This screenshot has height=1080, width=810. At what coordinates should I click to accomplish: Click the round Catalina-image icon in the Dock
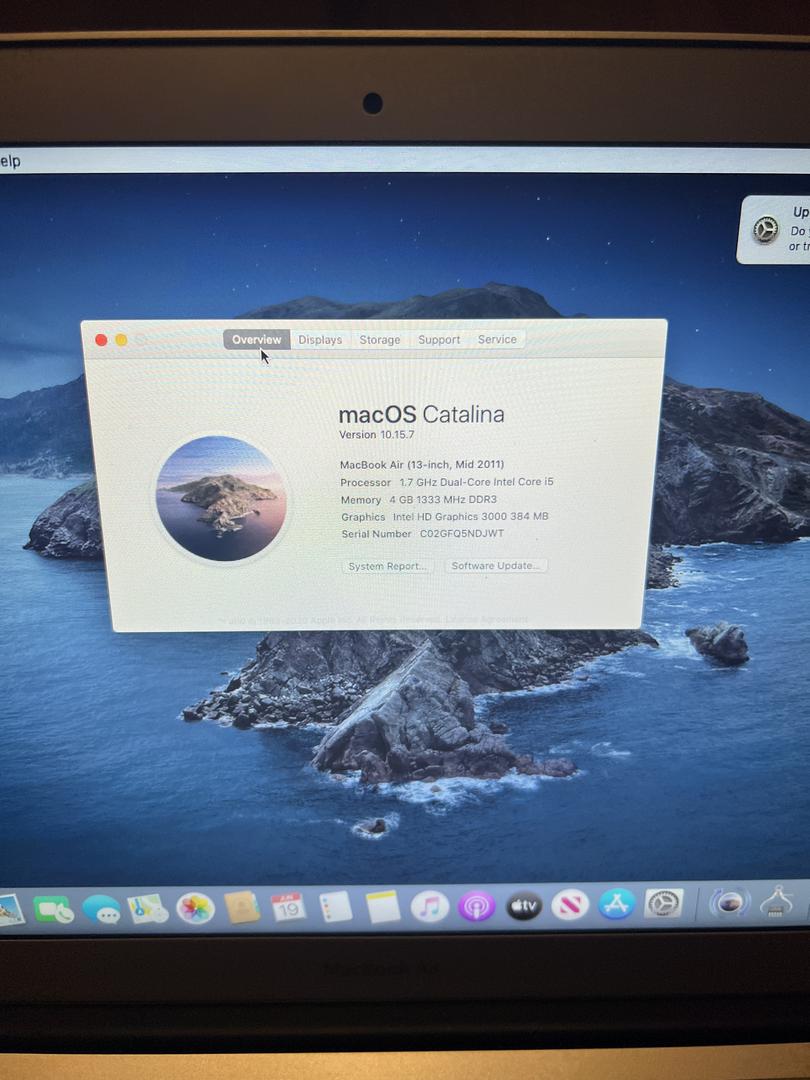point(729,902)
